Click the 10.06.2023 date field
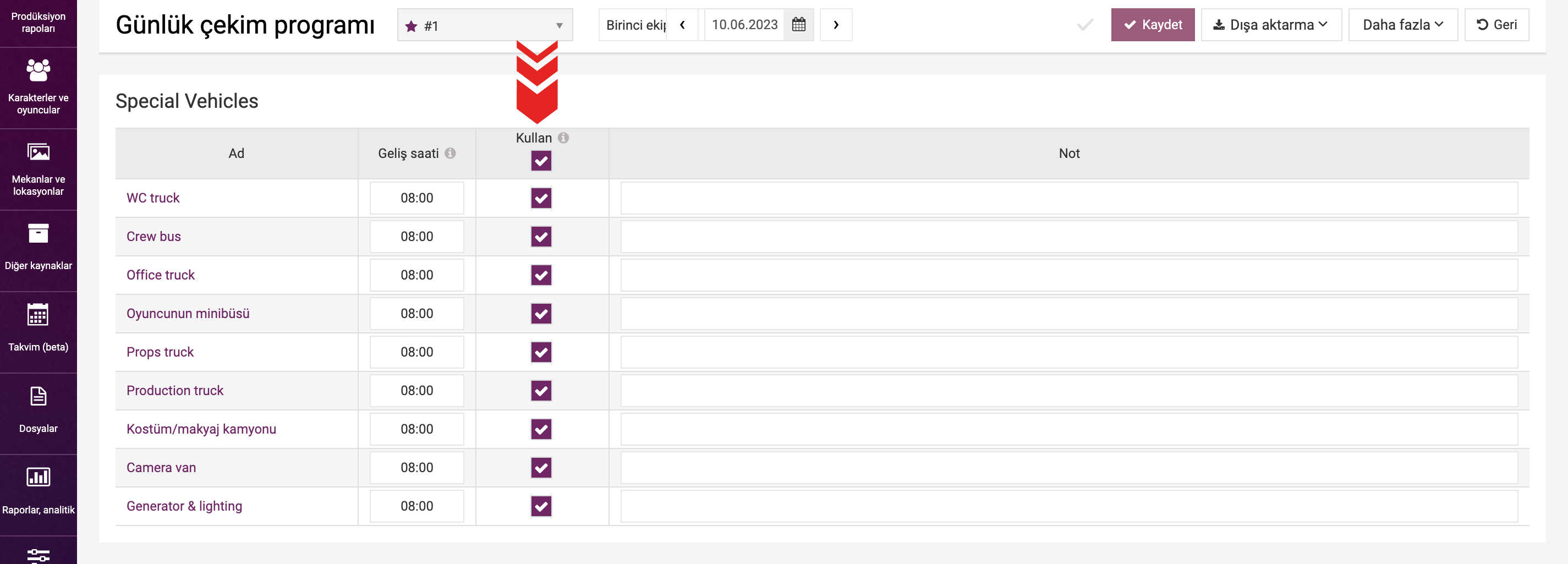The width and height of the screenshot is (1568, 564). pos(744,25)
